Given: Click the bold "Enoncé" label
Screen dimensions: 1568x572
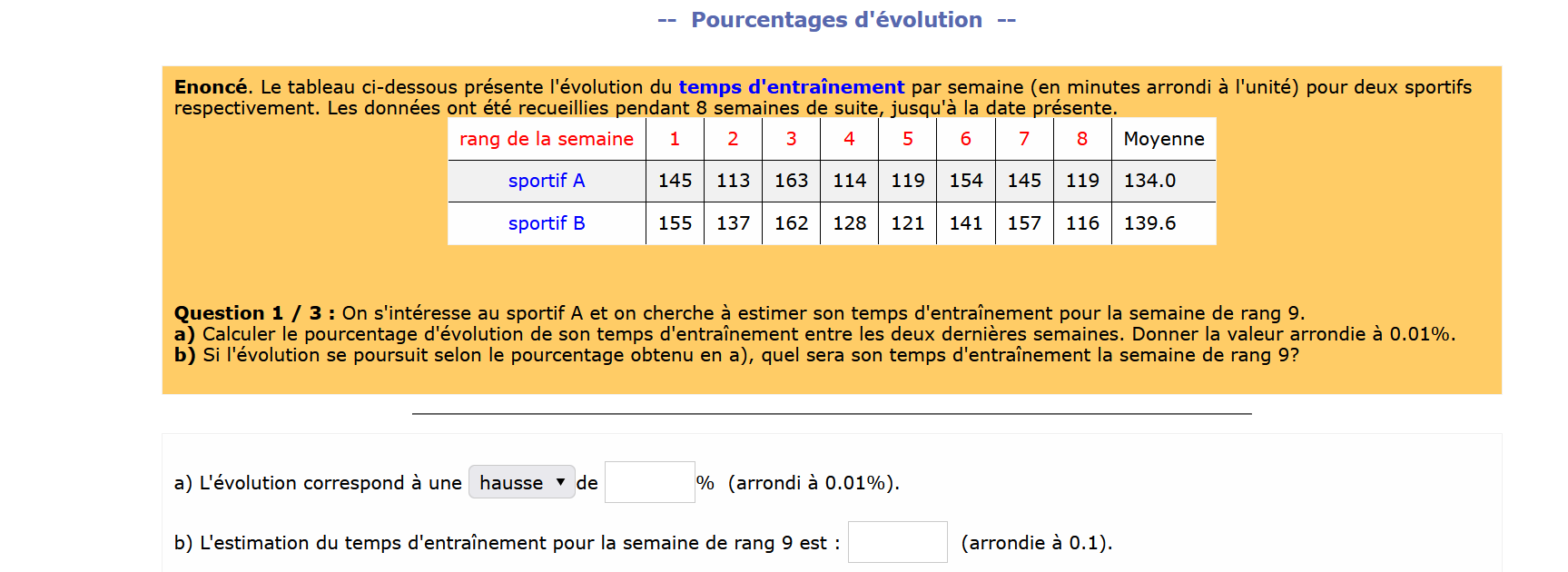Looking at the screenshot, I should (211, 87).
